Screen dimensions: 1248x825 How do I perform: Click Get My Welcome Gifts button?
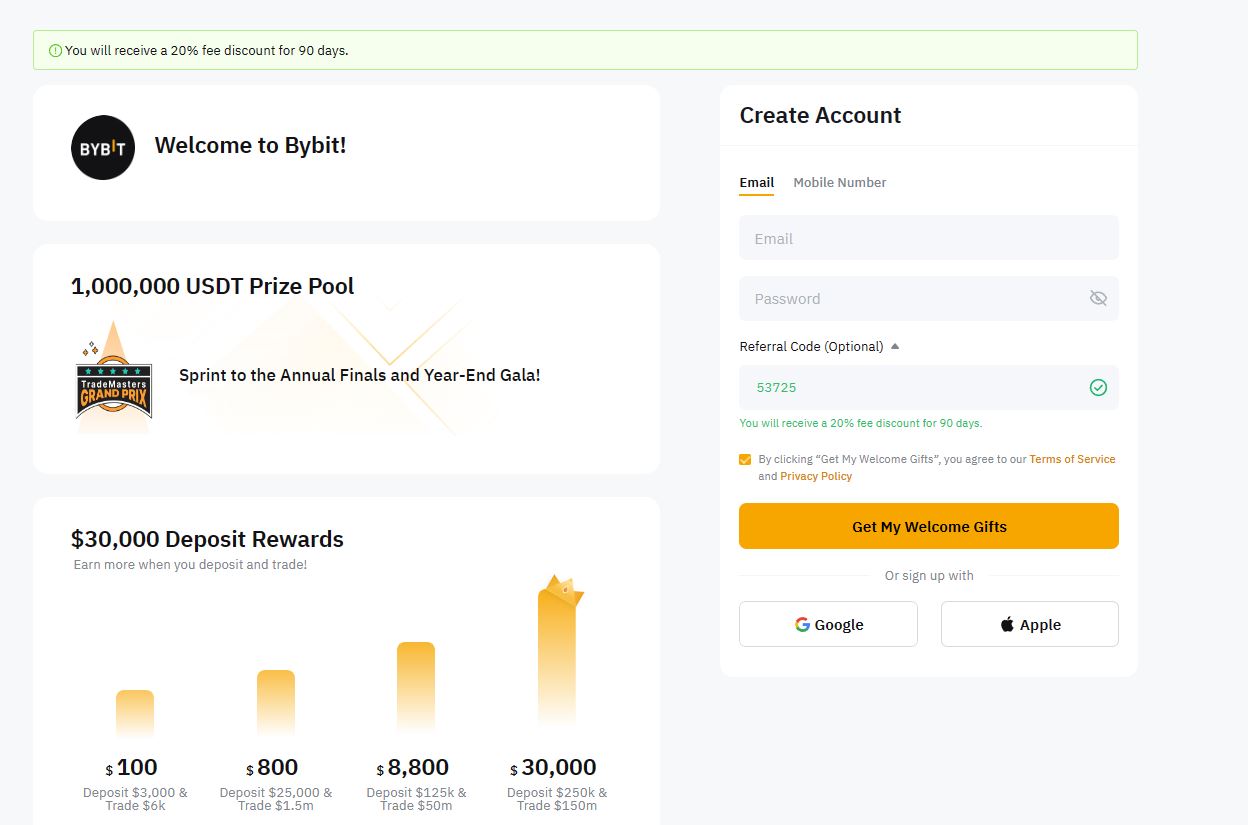pos(929,526)
